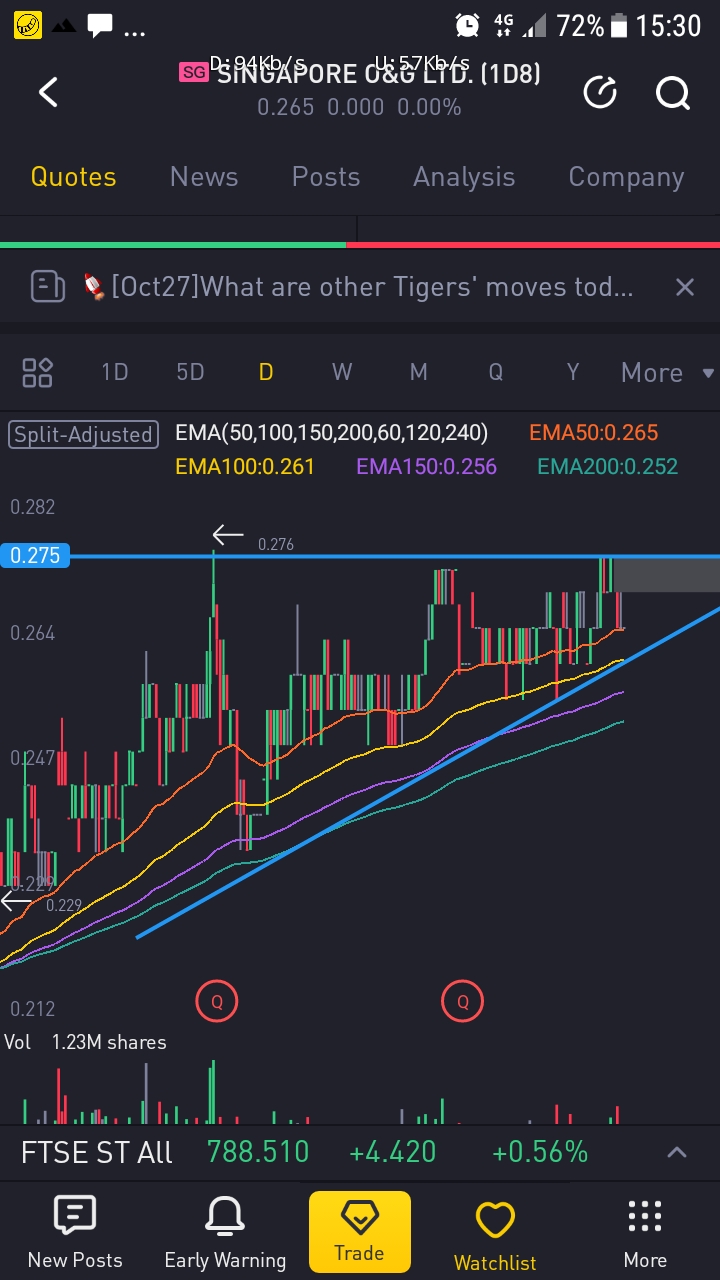Tap the refresh quote icon
This screenshot has height=1280, width=720.
point(600,93)
